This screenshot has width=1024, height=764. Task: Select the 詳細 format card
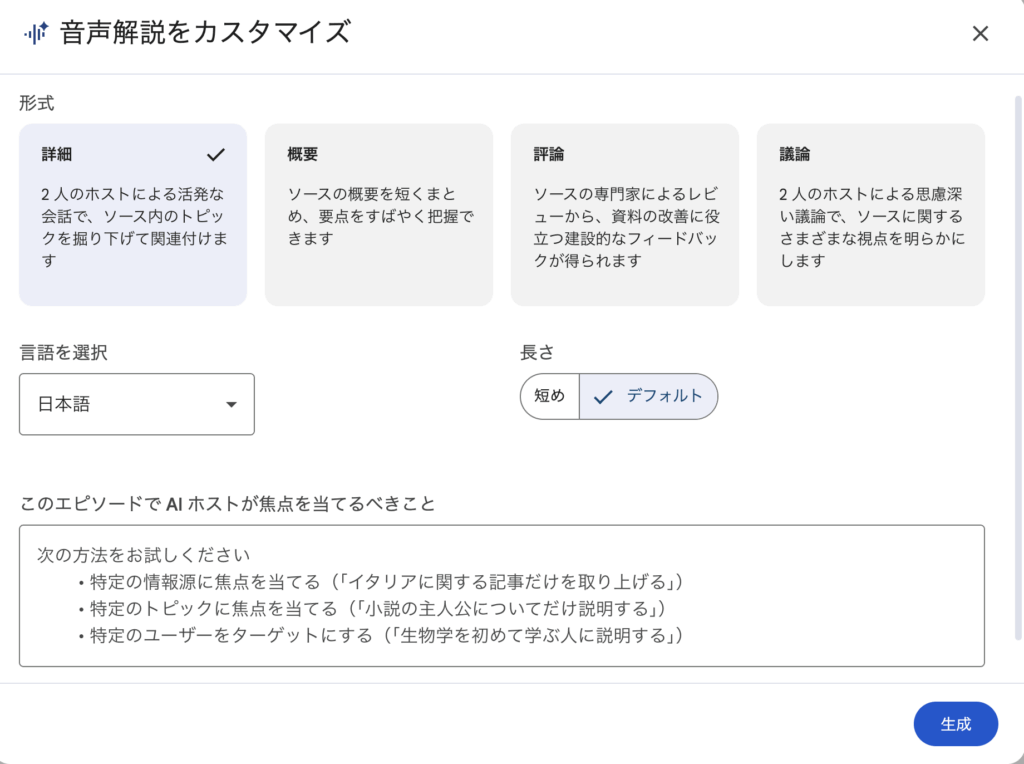click(132, 214)
